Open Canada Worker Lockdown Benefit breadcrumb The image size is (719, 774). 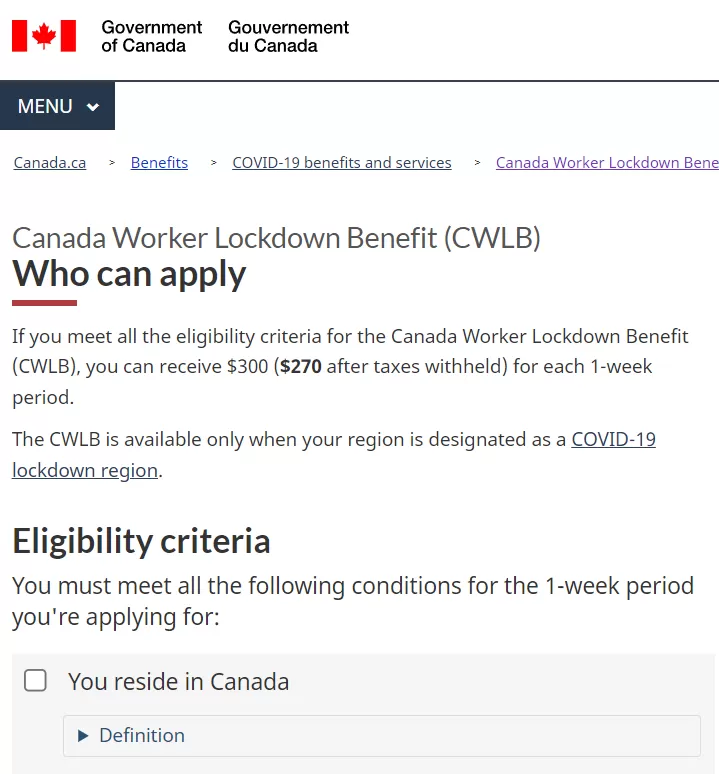[607, 162]
